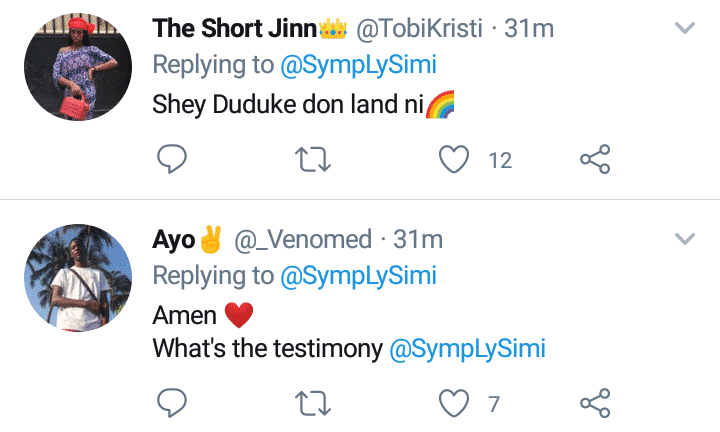The width and height of the screenshot is (720, 432).
Task: Open The Short Jinn display name
Action: (237, 28)
